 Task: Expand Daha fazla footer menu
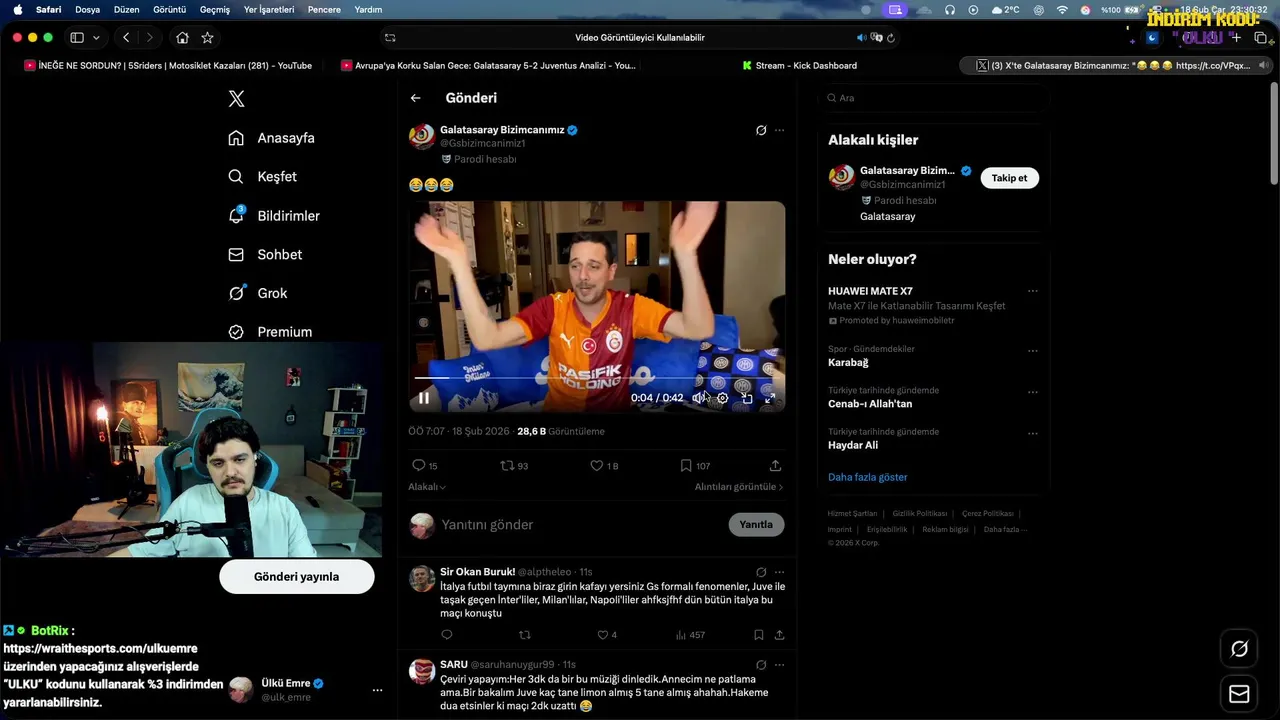coord(1003,529)
